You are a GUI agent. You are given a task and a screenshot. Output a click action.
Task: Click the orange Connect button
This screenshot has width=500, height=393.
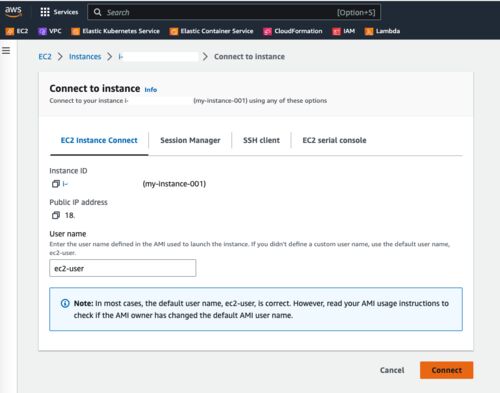[x=446, y=370]
